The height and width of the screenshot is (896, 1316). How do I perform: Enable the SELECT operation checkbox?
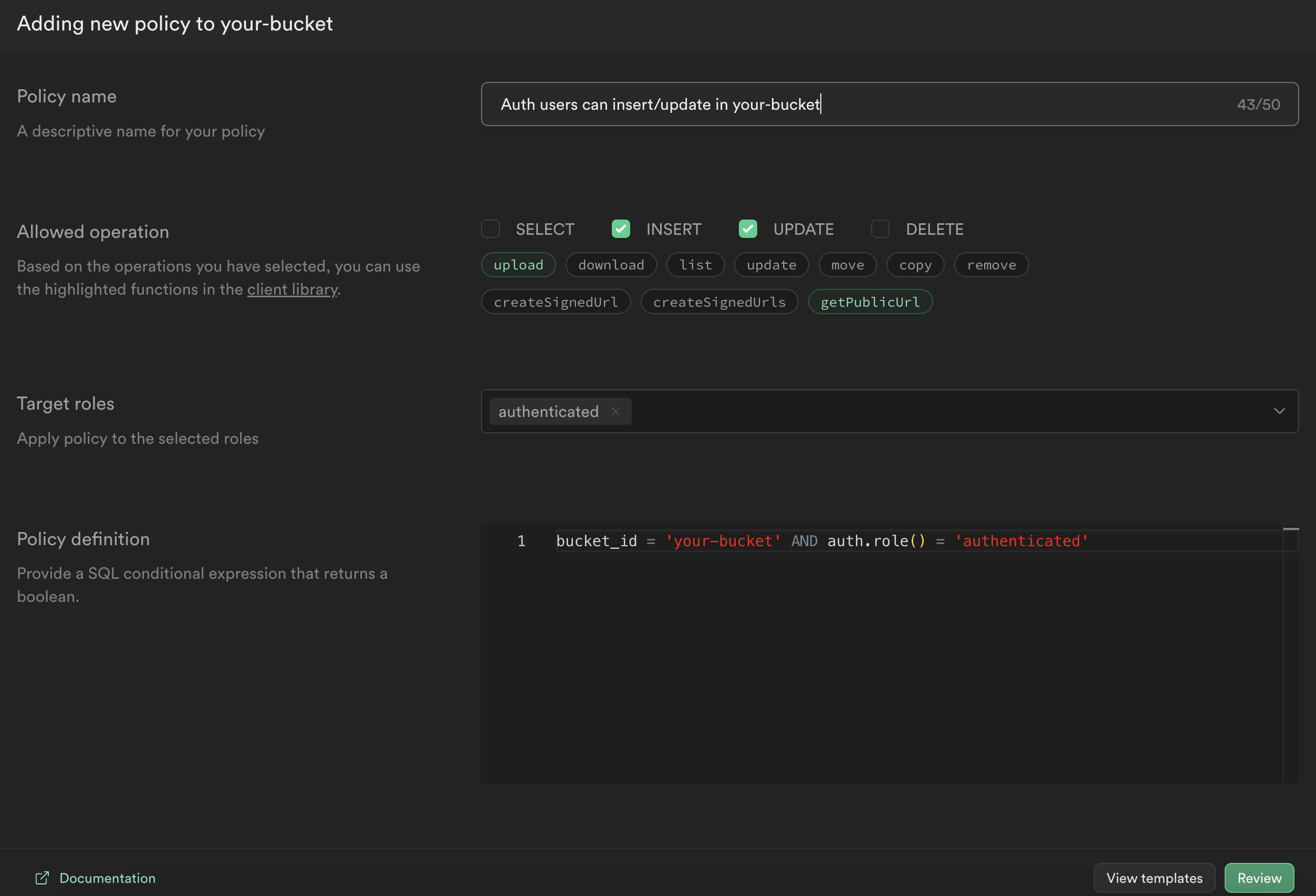pos(490,229)
